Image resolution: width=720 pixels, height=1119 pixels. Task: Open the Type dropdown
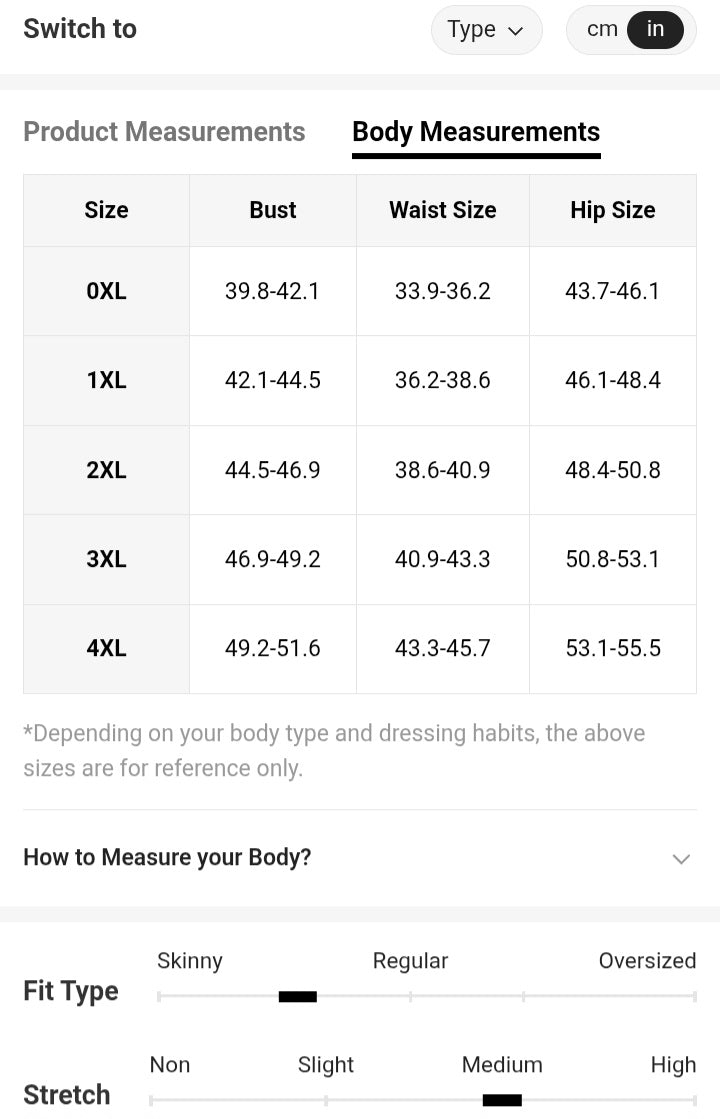486,30
